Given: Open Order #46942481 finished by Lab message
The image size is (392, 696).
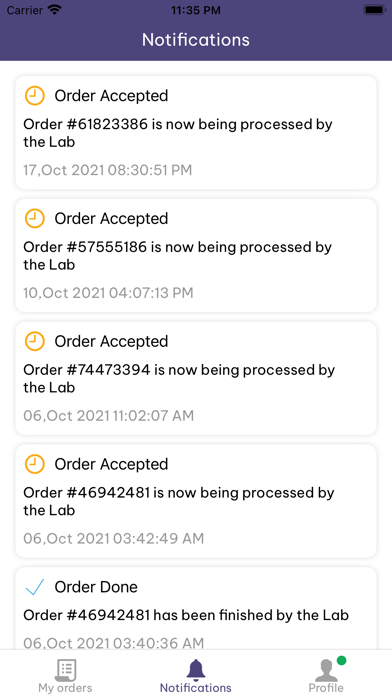Looking at the screenshot, I should [196, 608].
